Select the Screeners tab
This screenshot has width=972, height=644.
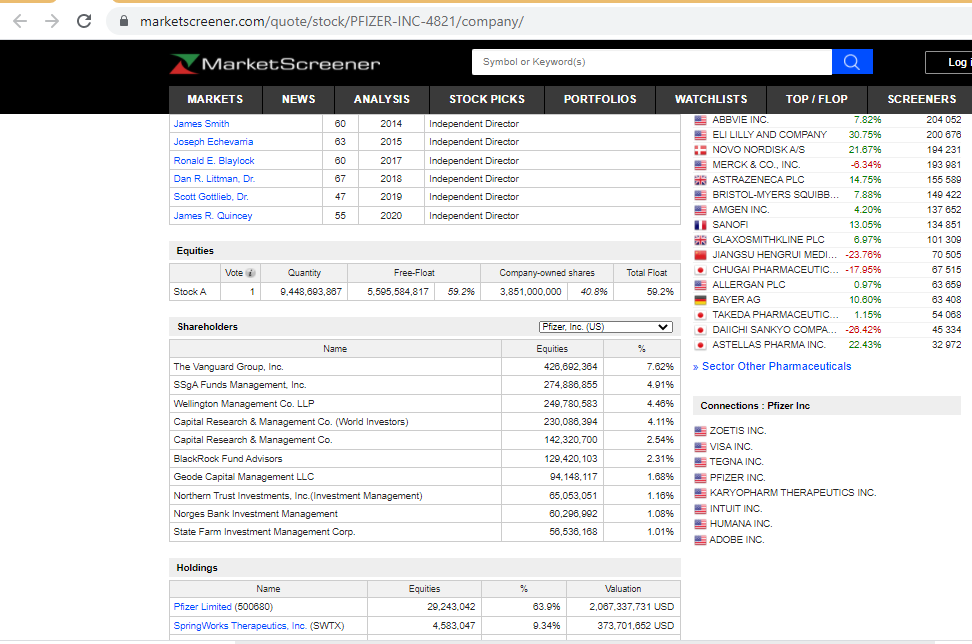click(x=921, y=99)
